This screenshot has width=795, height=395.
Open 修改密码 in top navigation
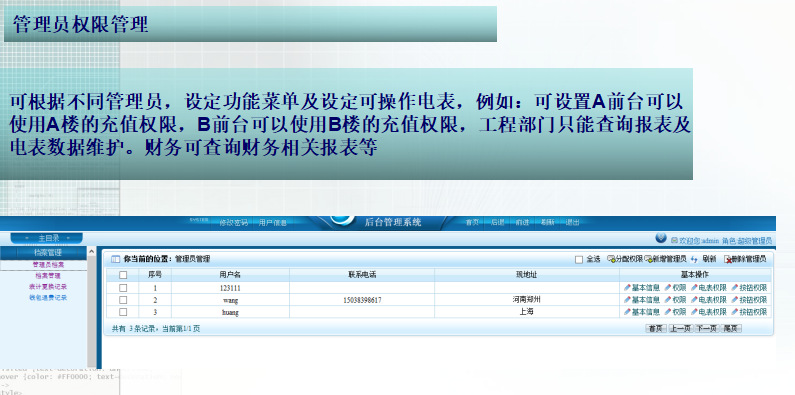233,223
